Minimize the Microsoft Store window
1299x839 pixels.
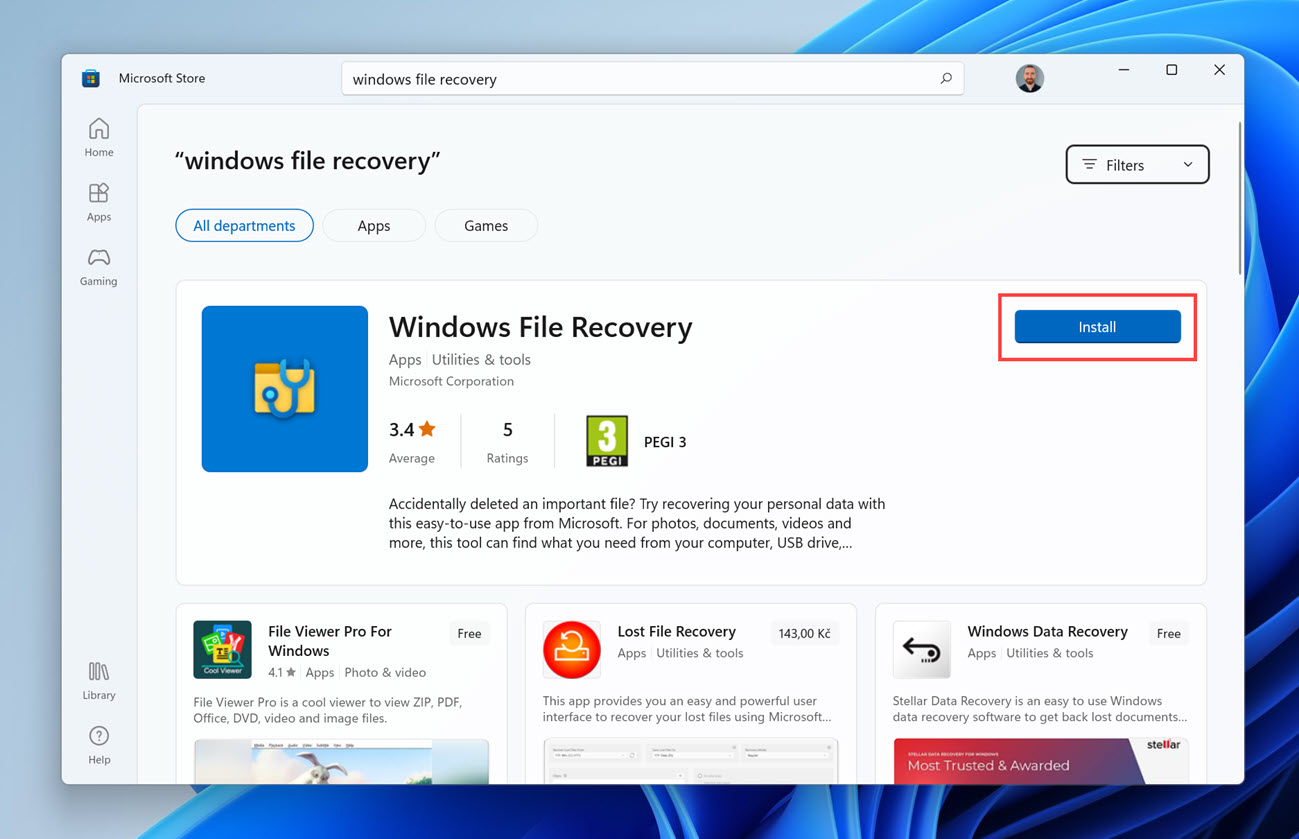(x=1124, y=70)
